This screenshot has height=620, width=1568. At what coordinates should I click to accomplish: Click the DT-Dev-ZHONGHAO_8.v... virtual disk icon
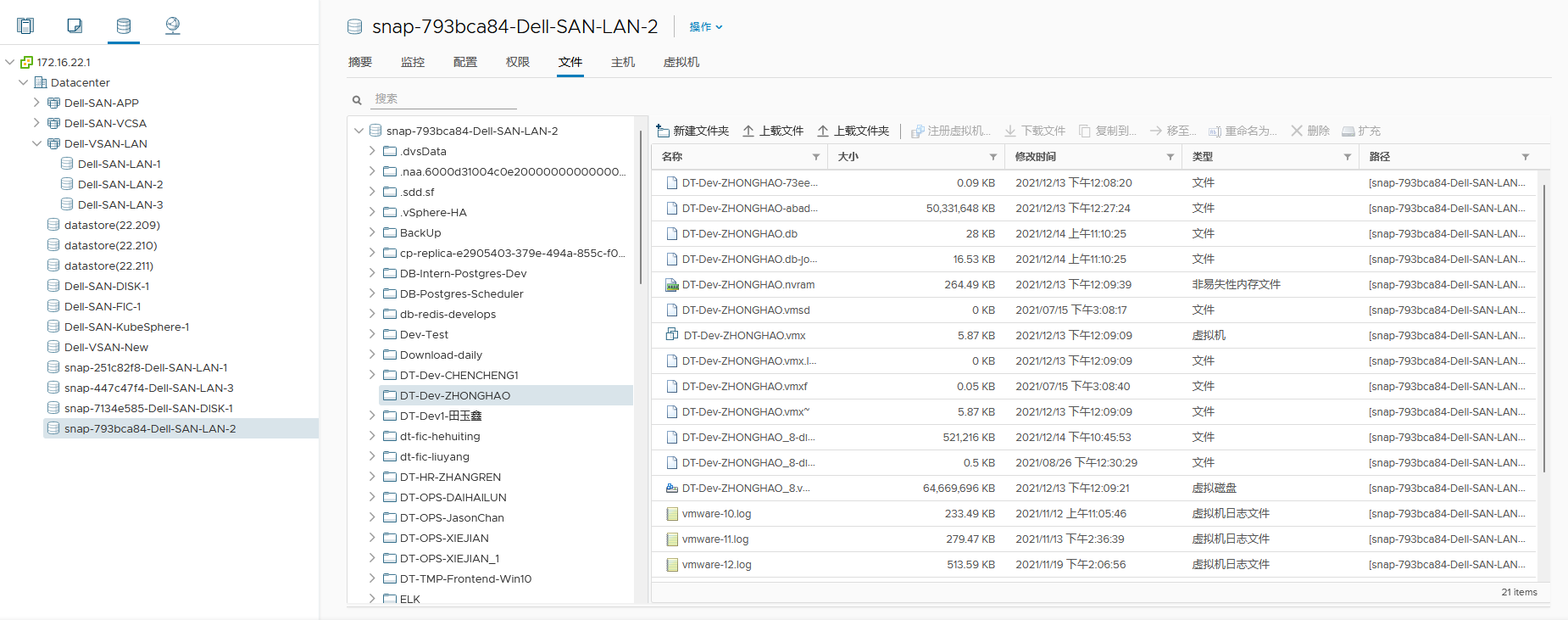click(x=672, y=489)
